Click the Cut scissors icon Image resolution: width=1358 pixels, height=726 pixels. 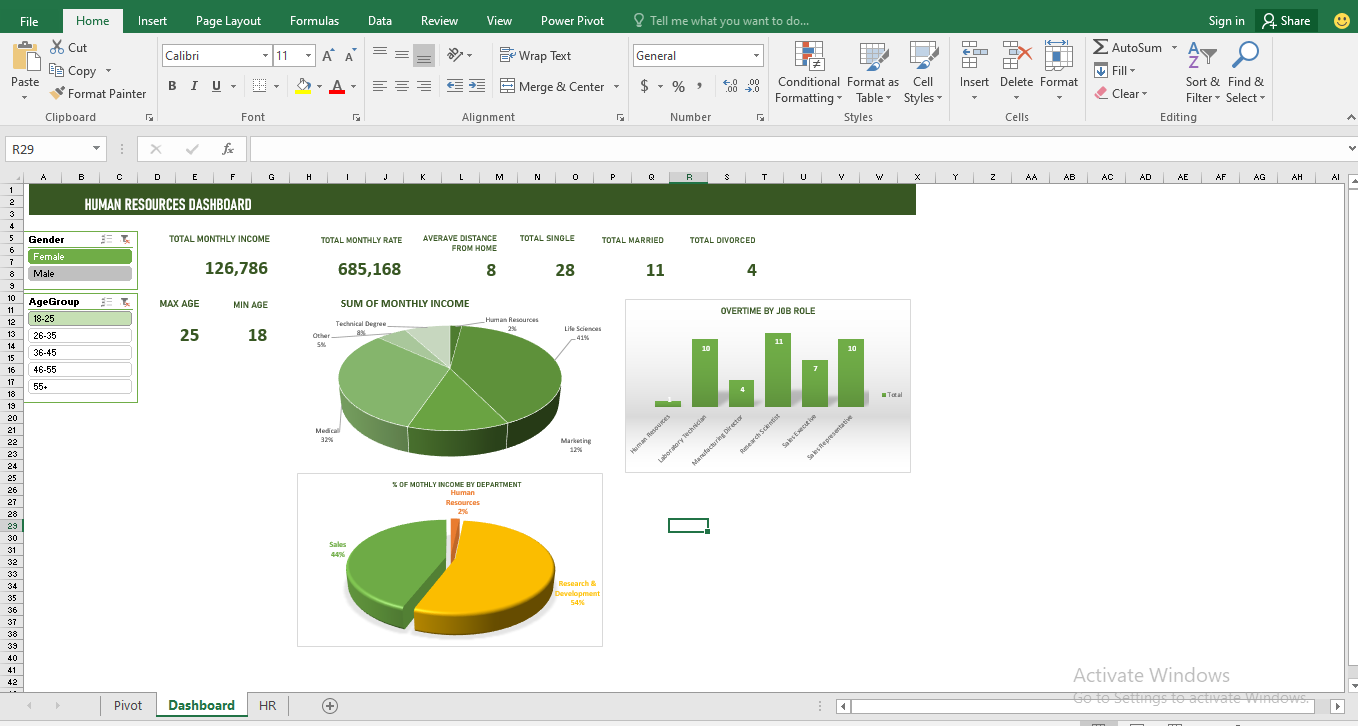(x=56, y=47)
